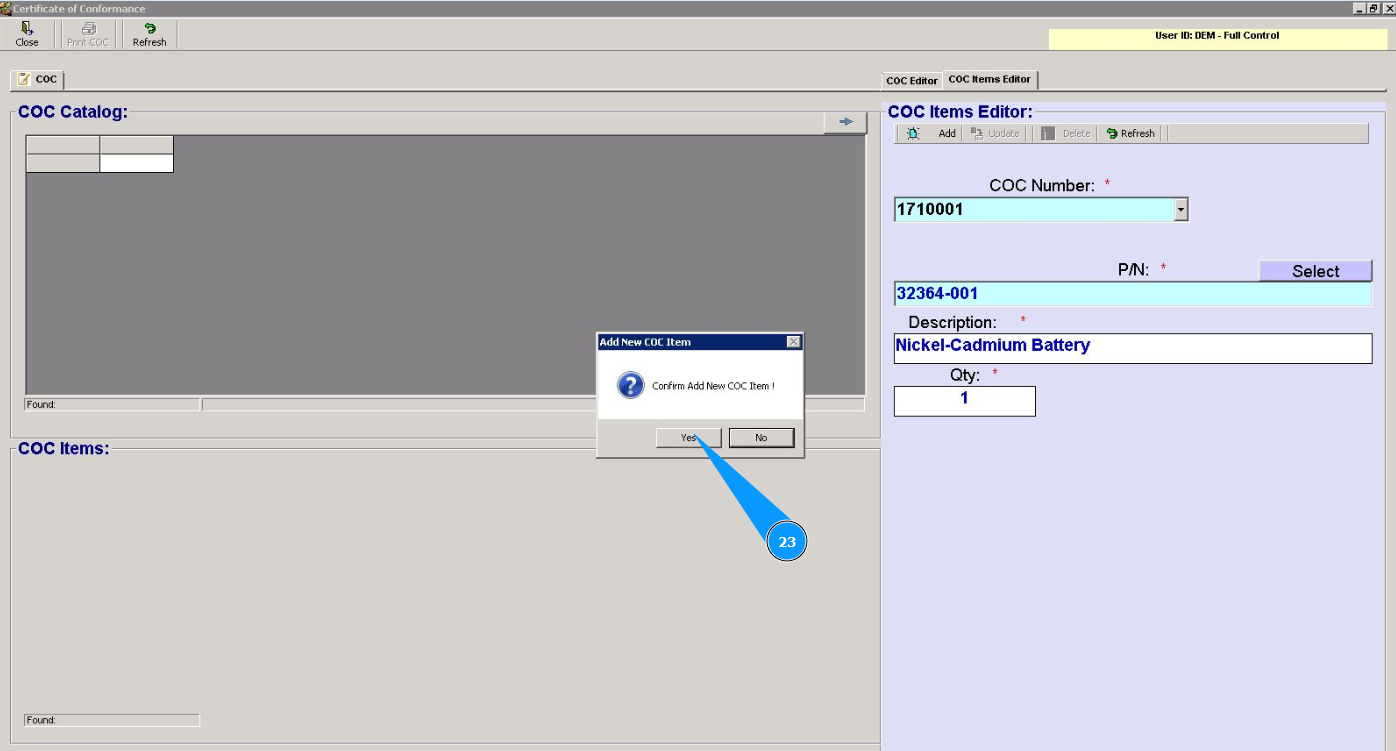The height and width of the screenshot is (751, 1396).
Task: Restore down the Certificate of Conformance window
Action: tap(1374, 8)
